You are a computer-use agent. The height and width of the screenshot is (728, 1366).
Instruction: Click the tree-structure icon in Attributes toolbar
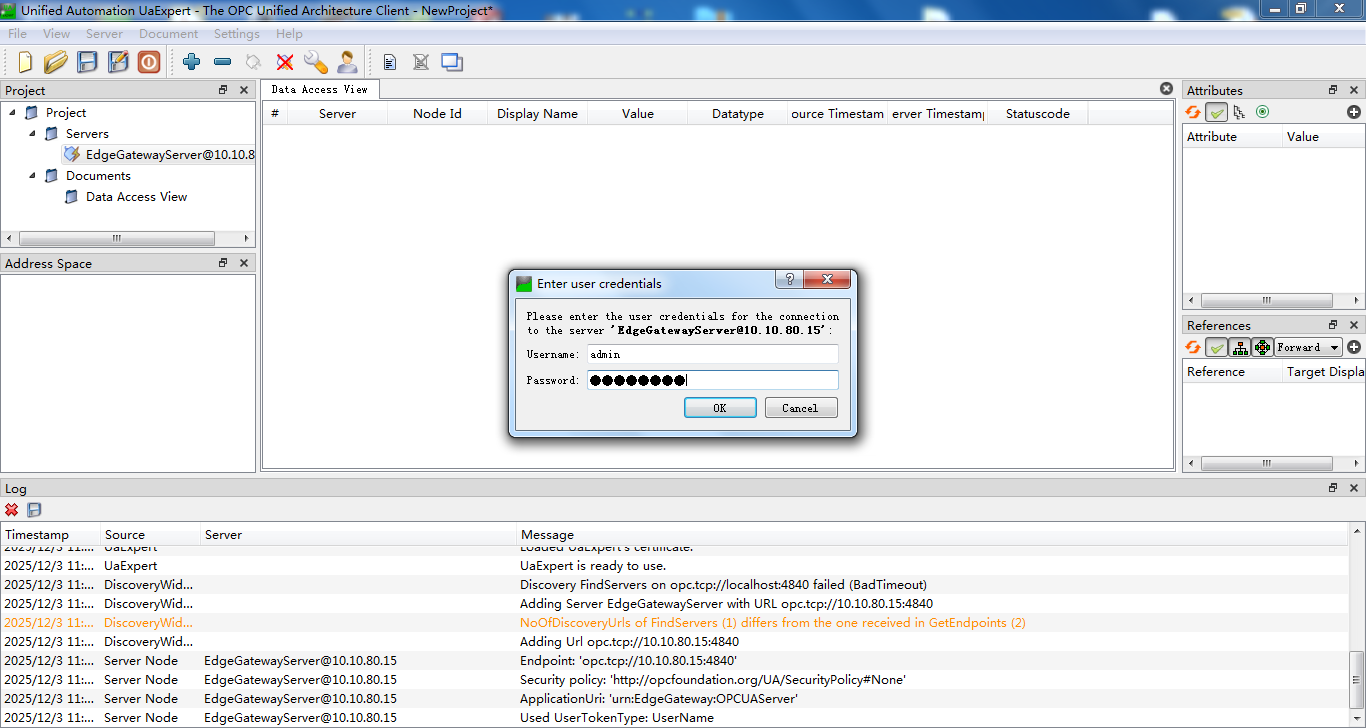(x=1240, y=112)
